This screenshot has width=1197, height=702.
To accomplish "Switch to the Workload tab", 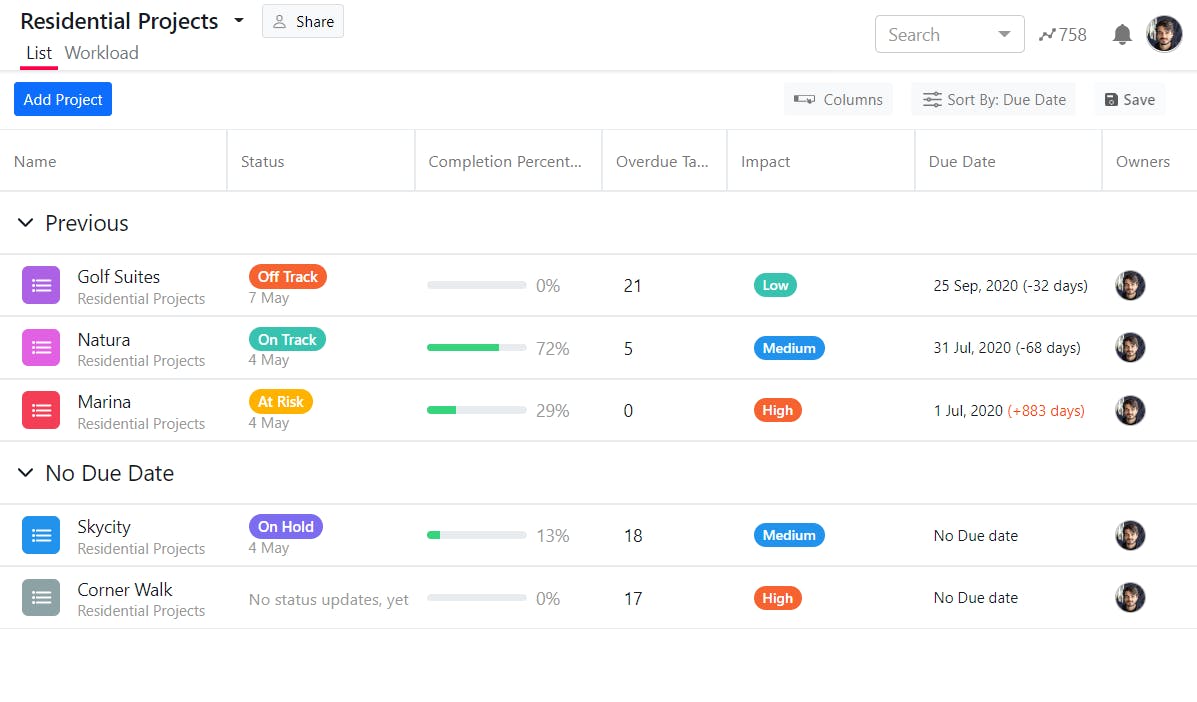I will 102,53.
